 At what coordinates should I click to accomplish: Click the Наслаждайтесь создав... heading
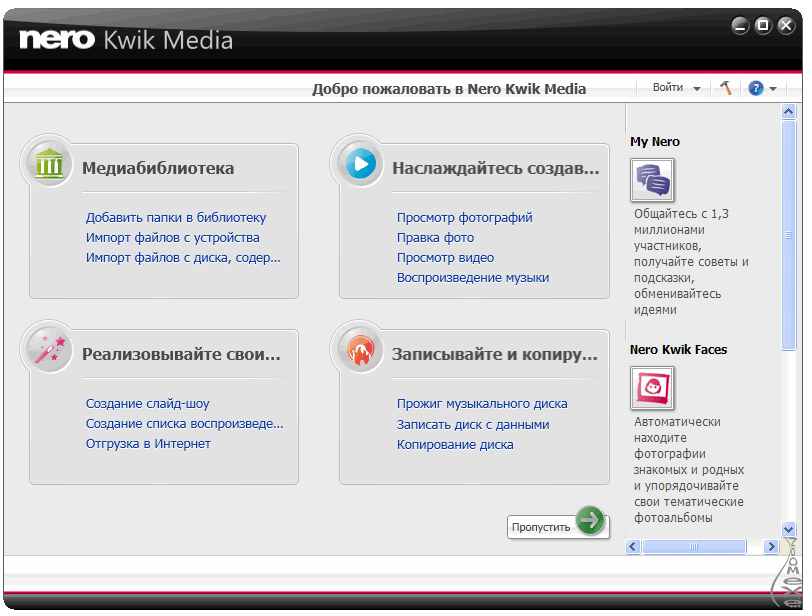[x=496, y=168]
